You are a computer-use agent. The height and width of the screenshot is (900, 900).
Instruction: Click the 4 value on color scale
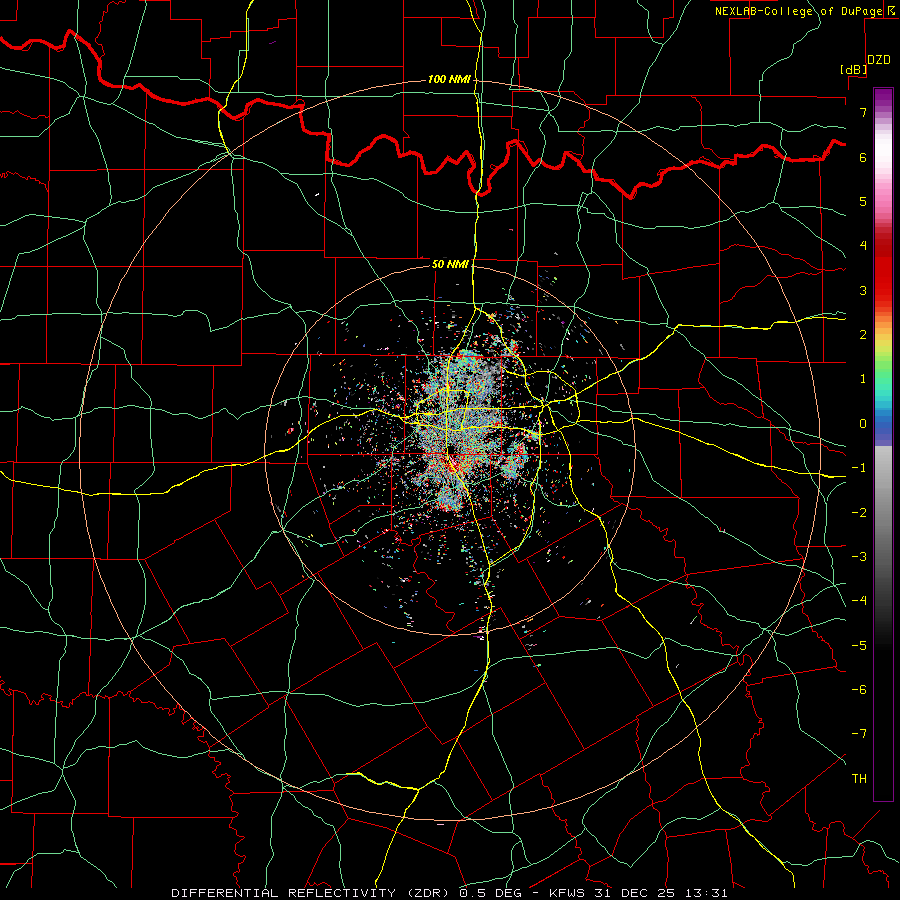click(863, 246)
